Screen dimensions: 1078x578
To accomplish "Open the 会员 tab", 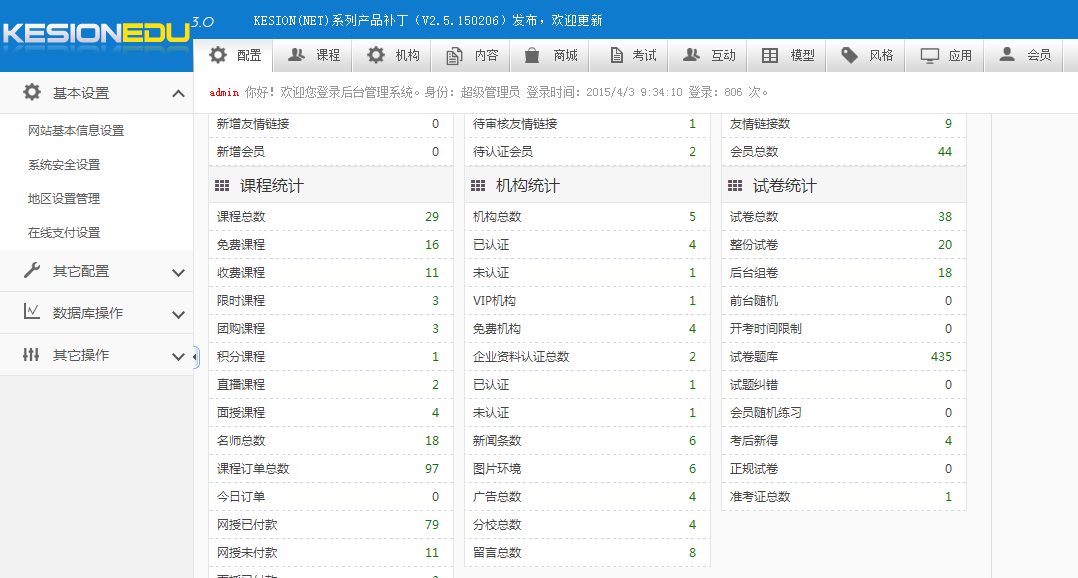I will pyautogui.click(x=1026, y=55).
